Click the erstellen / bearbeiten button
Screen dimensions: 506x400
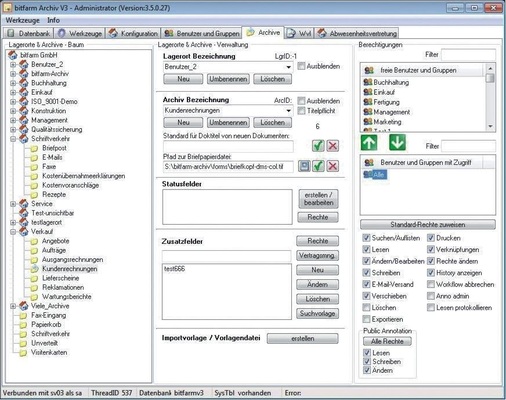pyautogui.click(x=318, y=199)
